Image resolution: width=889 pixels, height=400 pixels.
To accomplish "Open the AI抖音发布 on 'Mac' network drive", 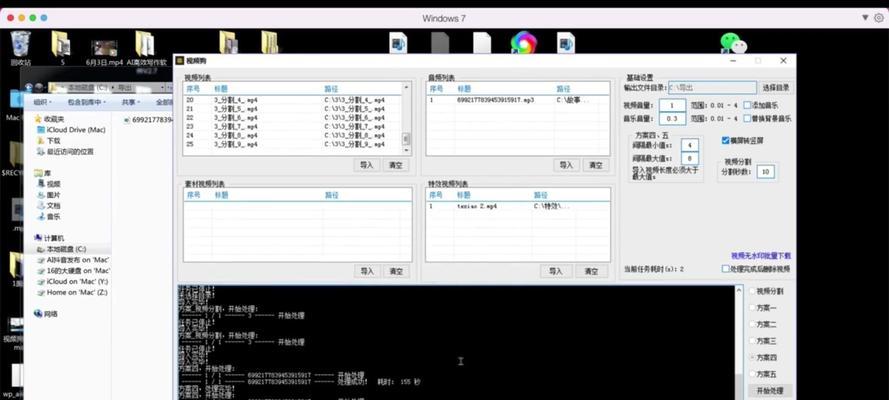I will pyautogui.click(x=73, y=260).
